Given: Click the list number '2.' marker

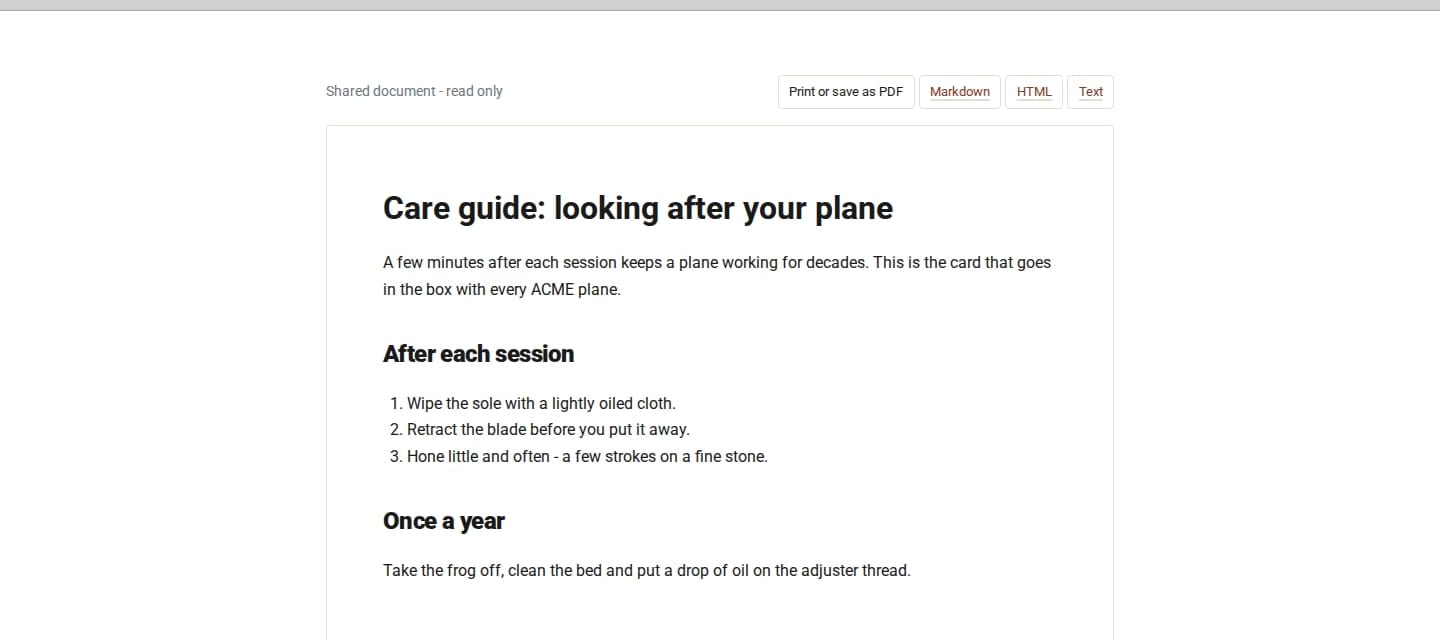Looking at the screenshot, I should 396,430.
